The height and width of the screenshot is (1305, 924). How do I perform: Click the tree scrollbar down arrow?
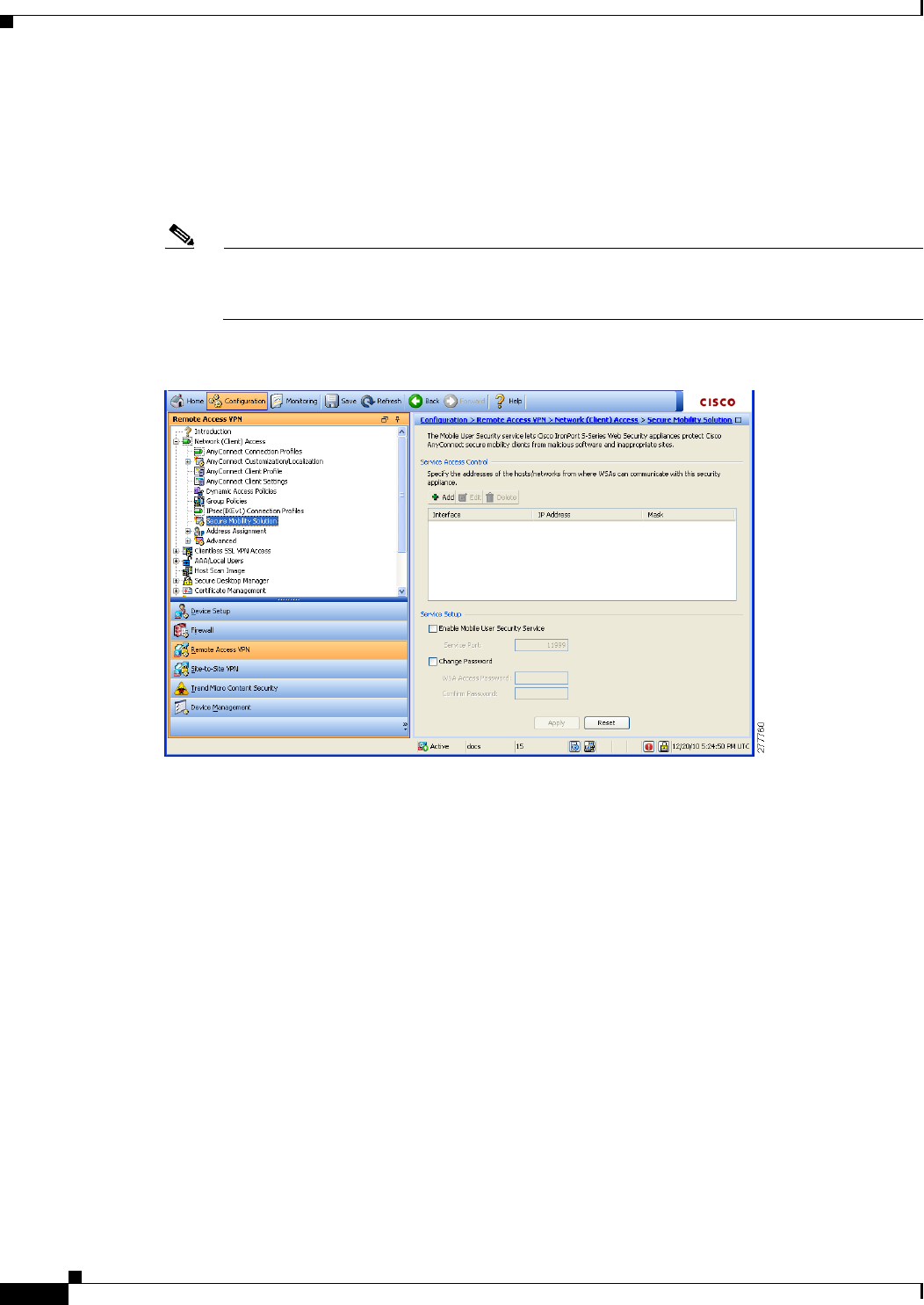coord(402,591)
